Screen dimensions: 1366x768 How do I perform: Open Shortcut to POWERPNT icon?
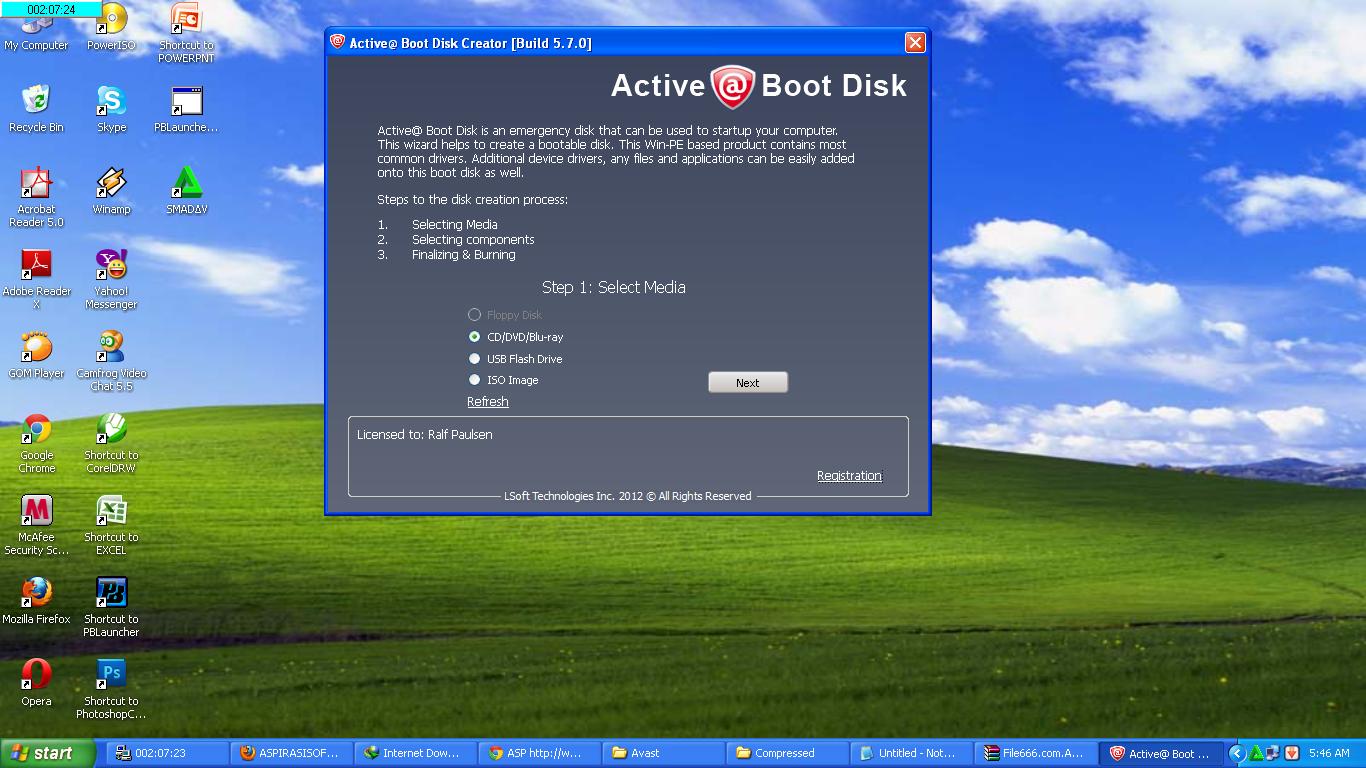pos(186,33)
